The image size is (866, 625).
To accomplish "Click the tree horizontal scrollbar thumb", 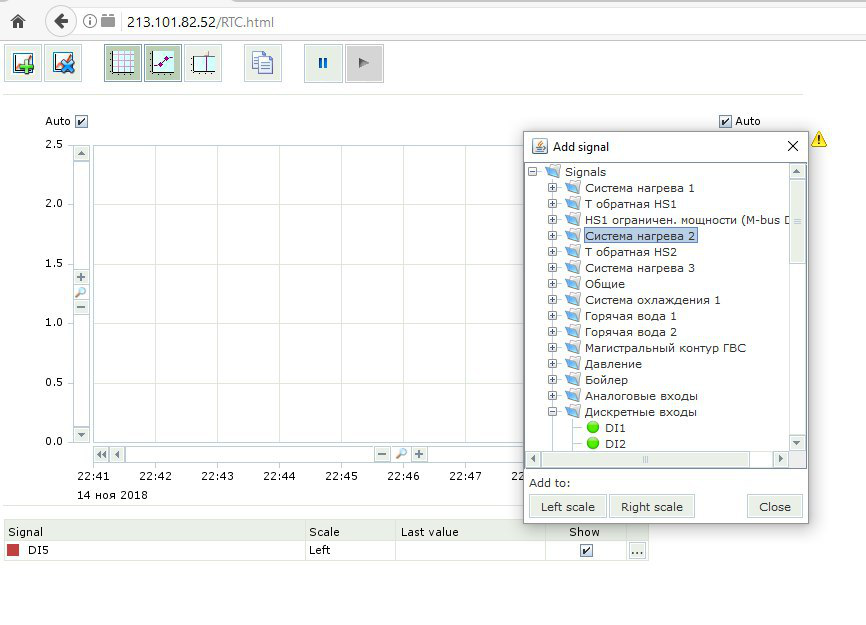I will coord(645,459).
